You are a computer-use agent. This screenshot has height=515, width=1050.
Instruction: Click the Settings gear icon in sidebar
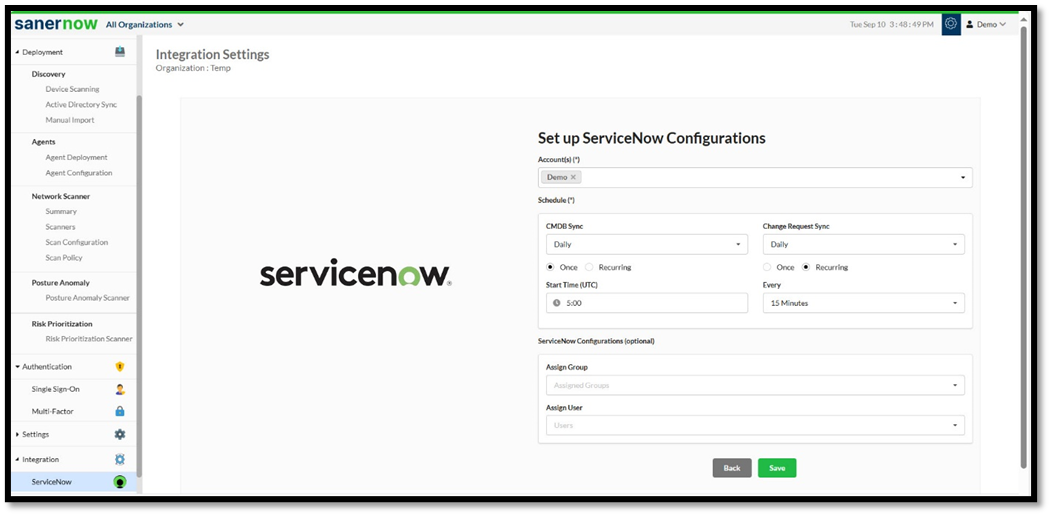point(120,434)
